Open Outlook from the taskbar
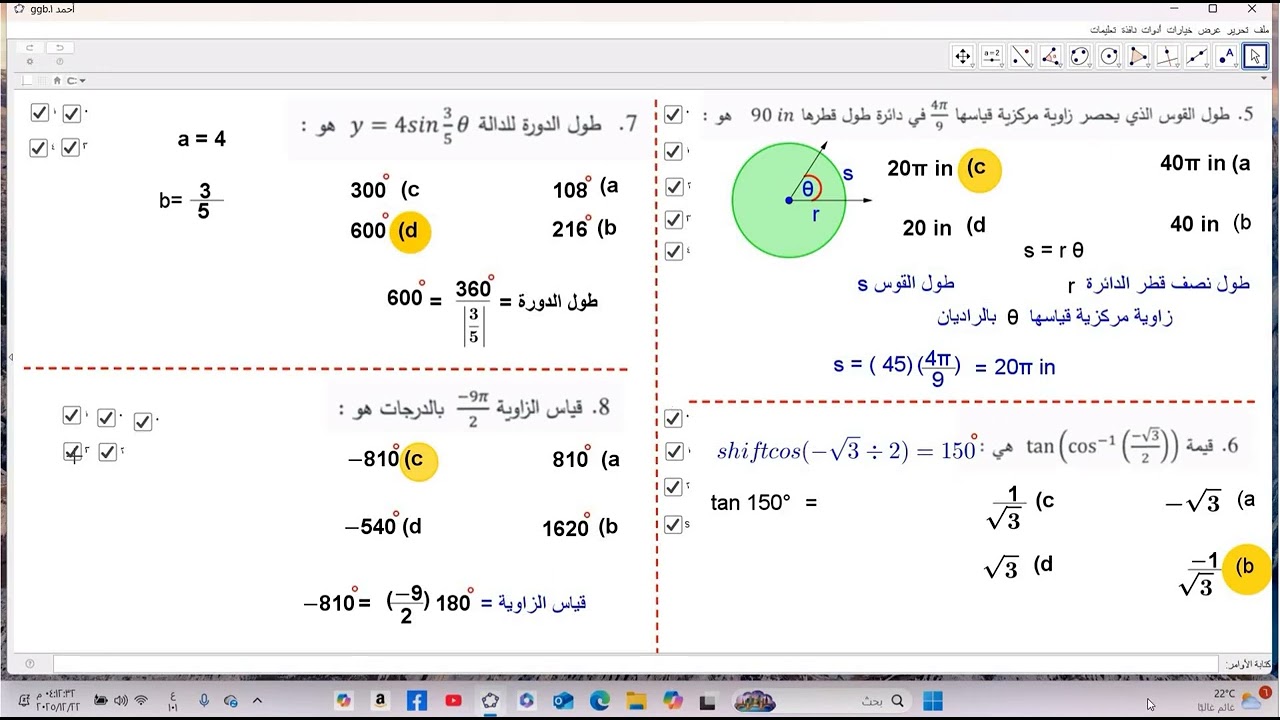The image size is (1280, 720). [x=563, y=701]
